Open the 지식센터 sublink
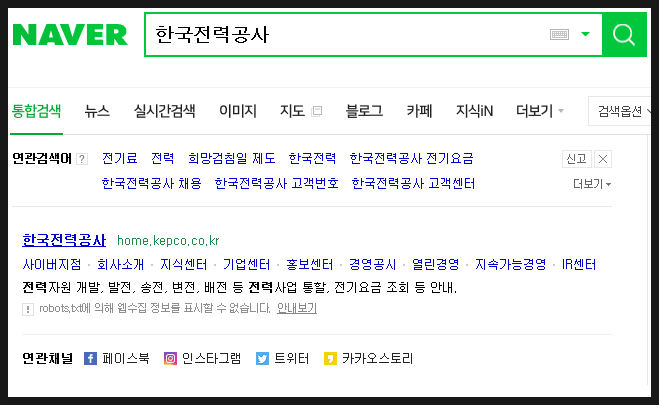659x405 pixels. click(184, 264)
